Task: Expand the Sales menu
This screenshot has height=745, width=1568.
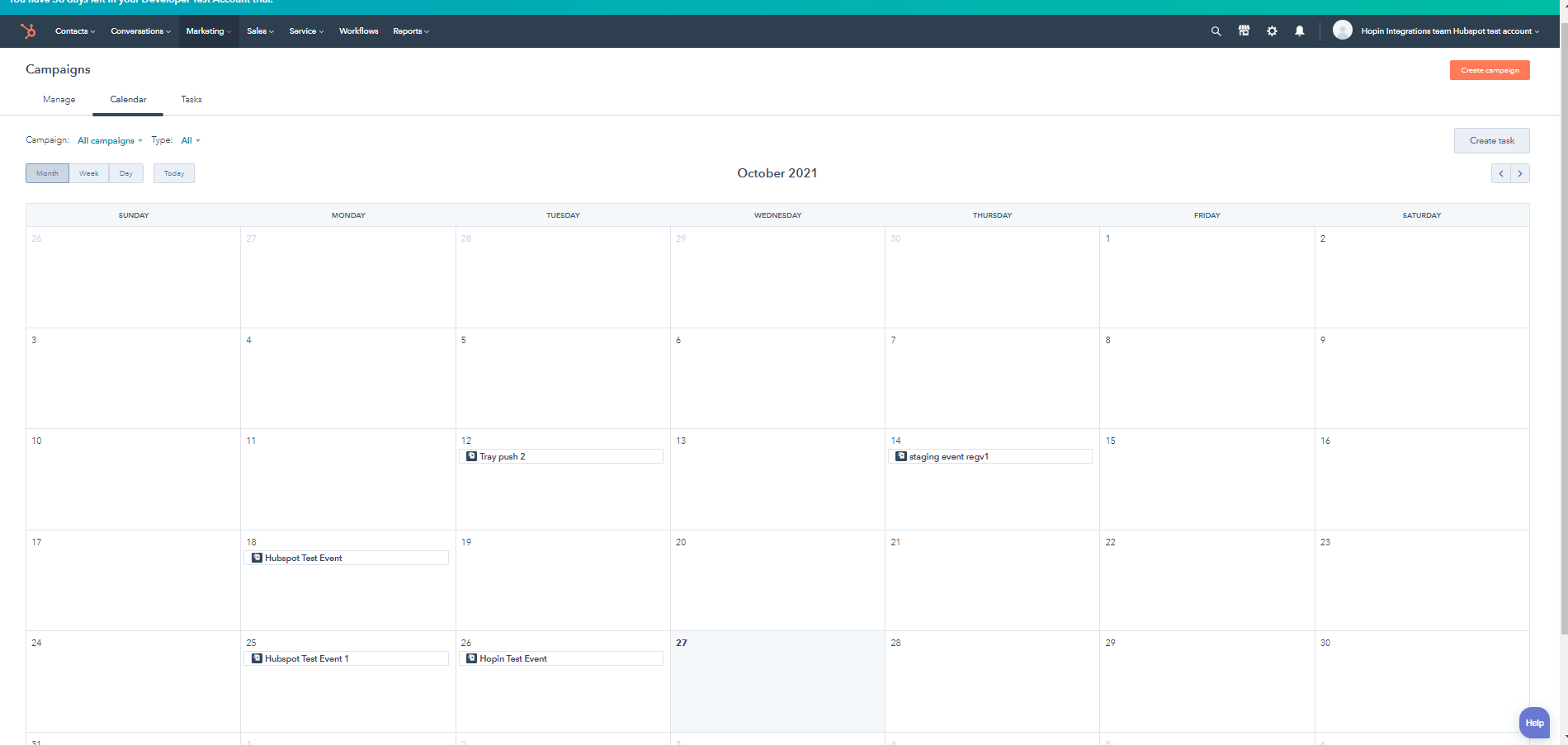Action: pos(261,31)
